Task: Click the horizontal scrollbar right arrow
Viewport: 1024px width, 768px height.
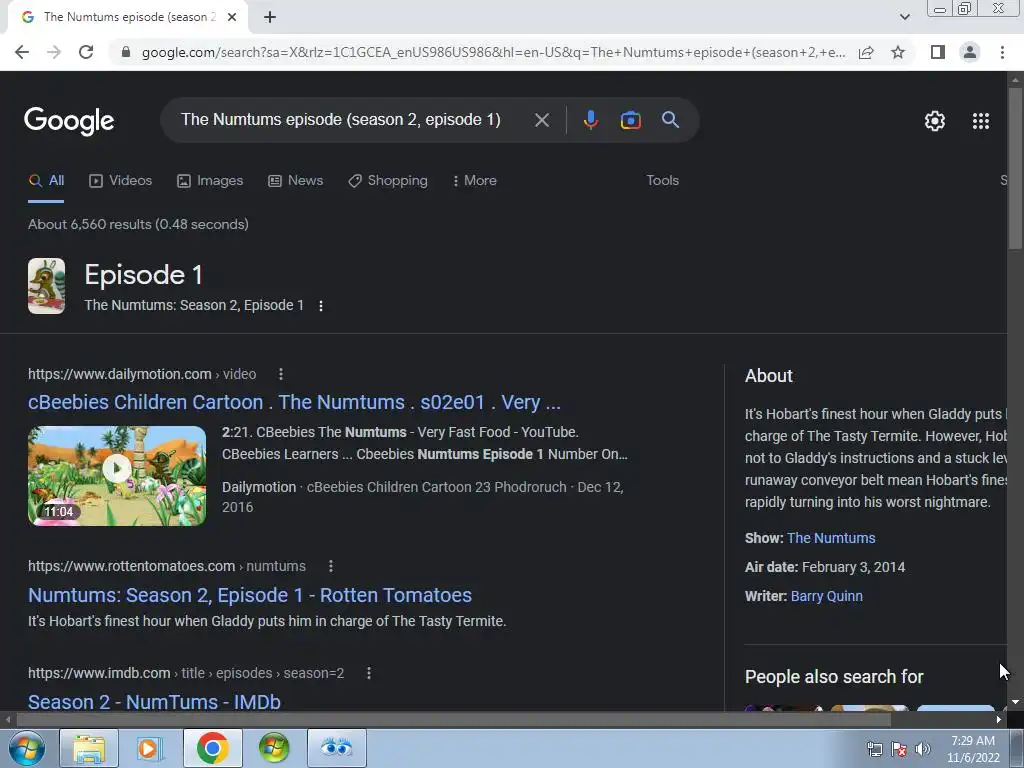Action: pyautogui.click(x=999, y=720)
